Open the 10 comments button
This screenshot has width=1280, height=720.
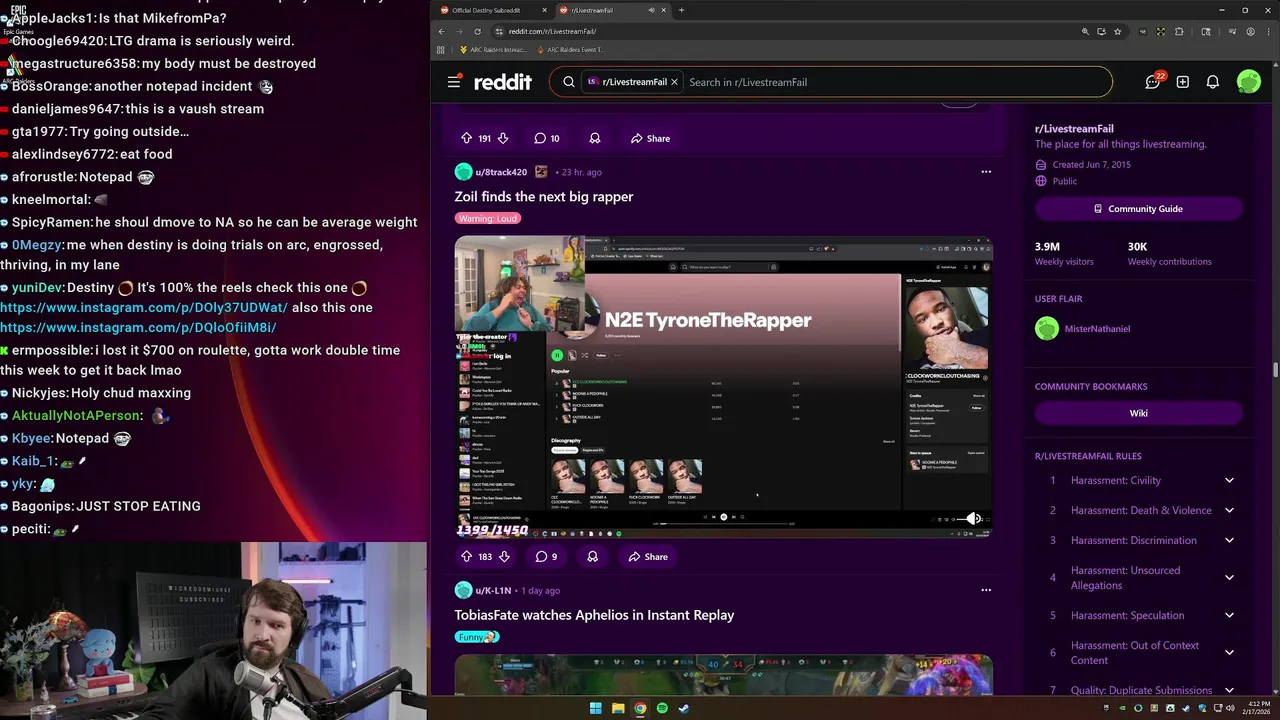click(x=547, y=139)
